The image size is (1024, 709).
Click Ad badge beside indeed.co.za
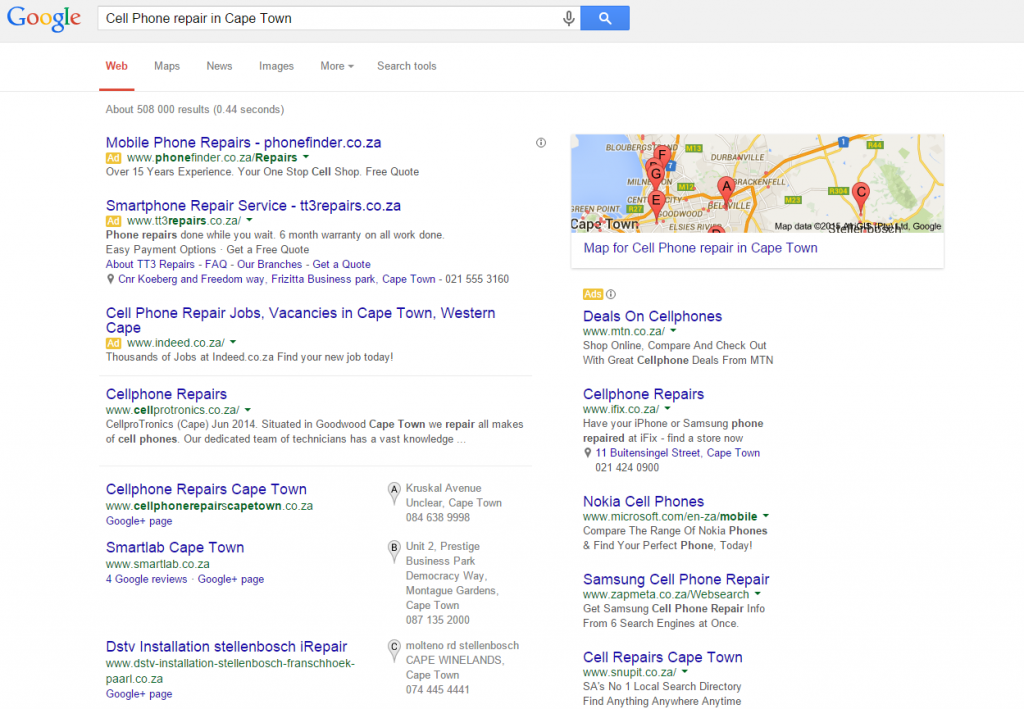pos(114,343)
